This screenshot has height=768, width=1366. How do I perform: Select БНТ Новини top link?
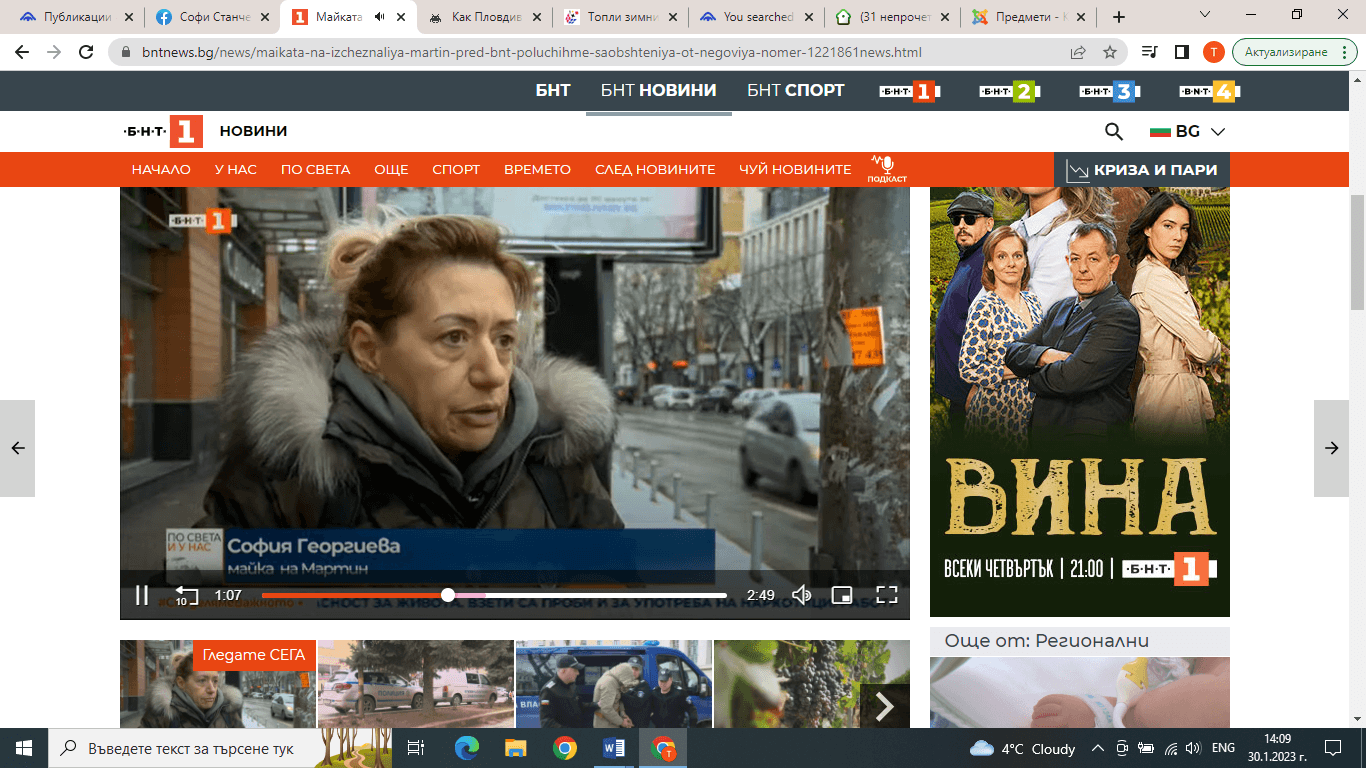coord(658,90)
